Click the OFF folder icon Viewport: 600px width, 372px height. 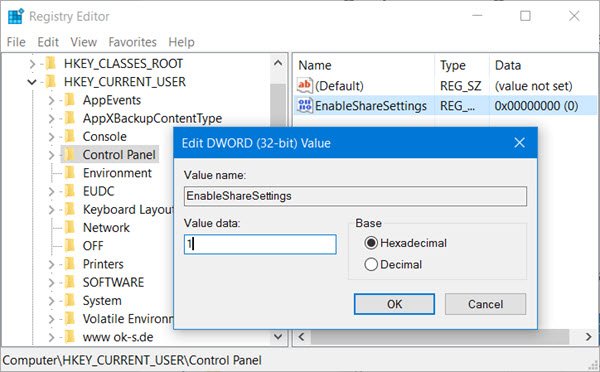coord(70,245)
